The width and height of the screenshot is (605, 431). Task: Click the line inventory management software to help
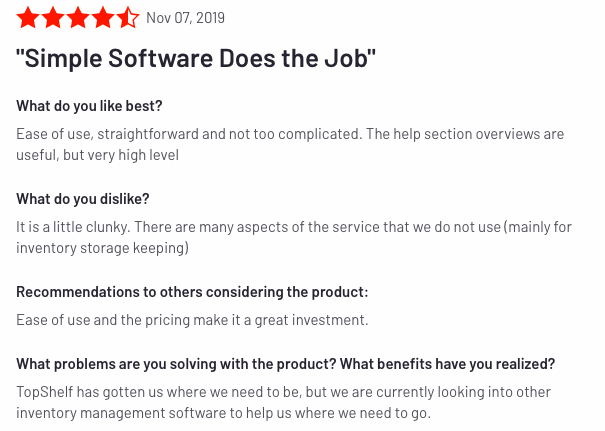223,413
